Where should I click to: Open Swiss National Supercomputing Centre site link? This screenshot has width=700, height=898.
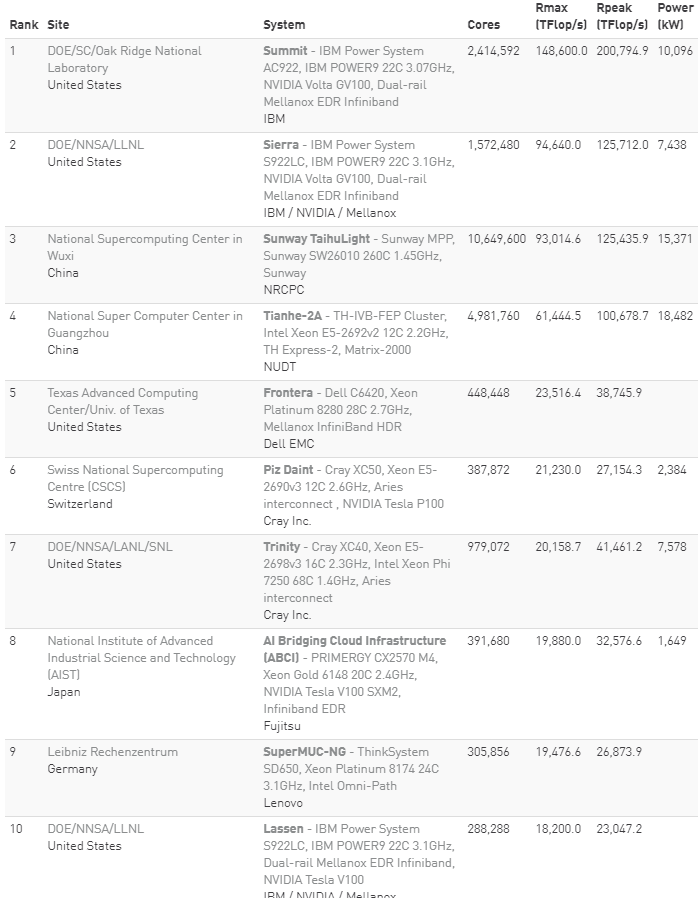pyautogui.click(x=135, y=478)
